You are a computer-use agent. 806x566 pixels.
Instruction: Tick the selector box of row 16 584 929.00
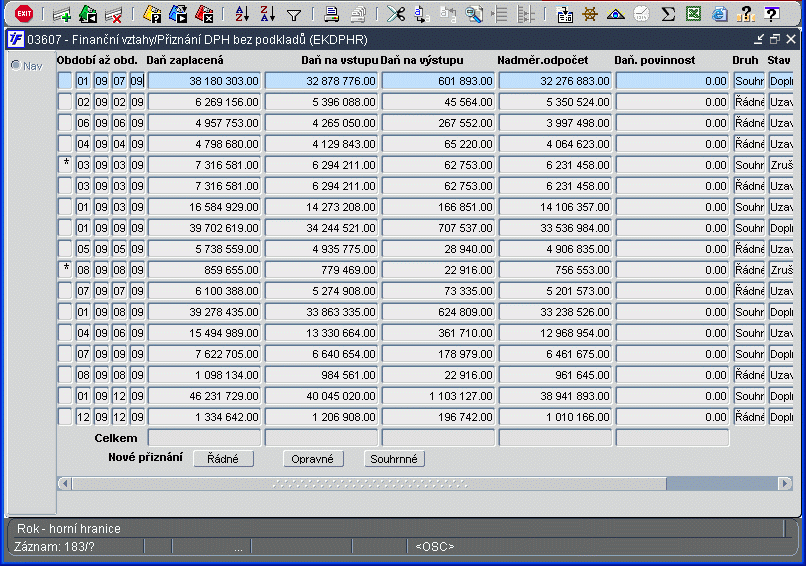65,207
